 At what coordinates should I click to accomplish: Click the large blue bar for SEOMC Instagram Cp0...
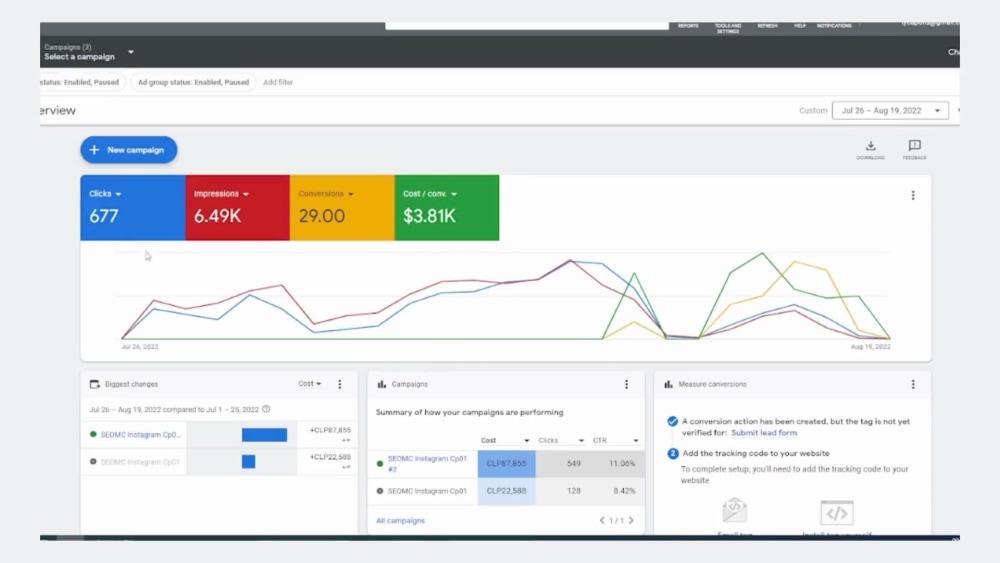click(x=264, y=435)
